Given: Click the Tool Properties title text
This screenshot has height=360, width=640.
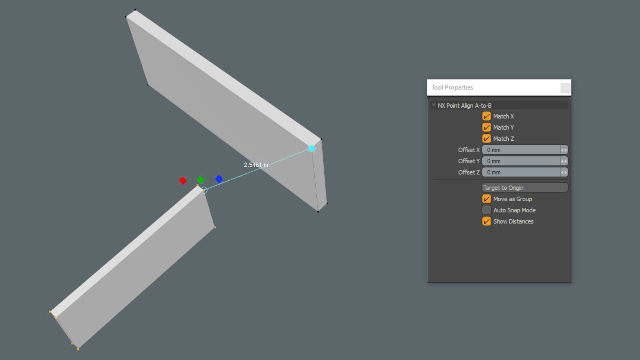Looking at the screenshot, I should (x=453, y=87).
